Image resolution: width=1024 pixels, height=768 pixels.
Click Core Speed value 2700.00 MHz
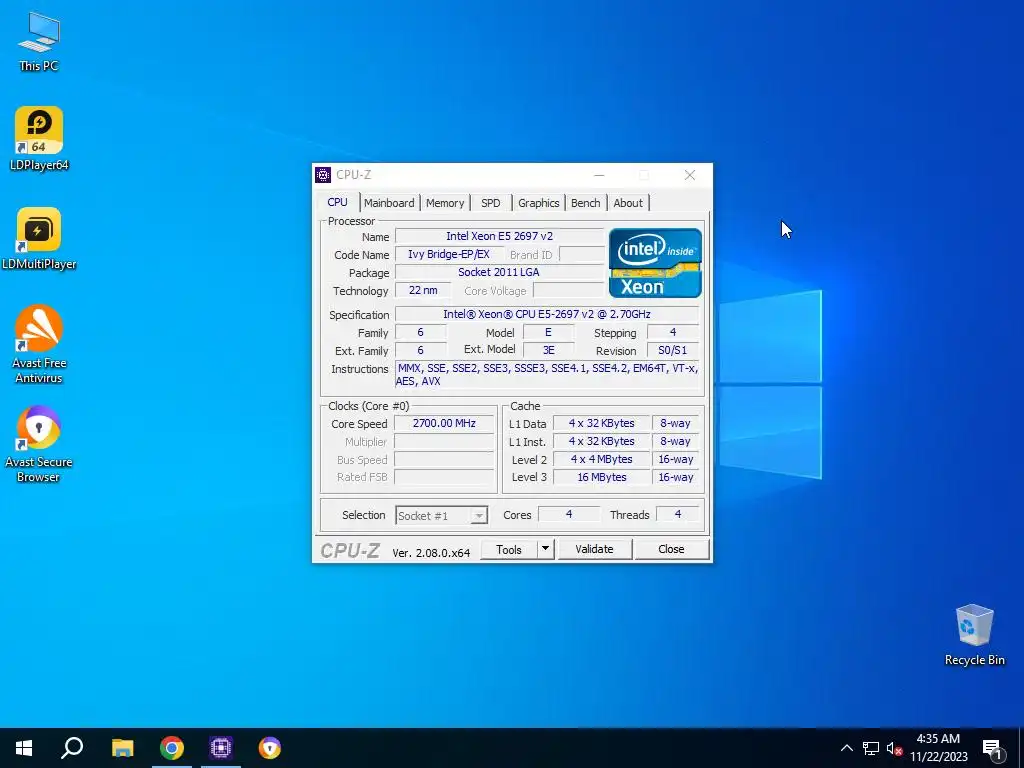click(x=444, y=423)
